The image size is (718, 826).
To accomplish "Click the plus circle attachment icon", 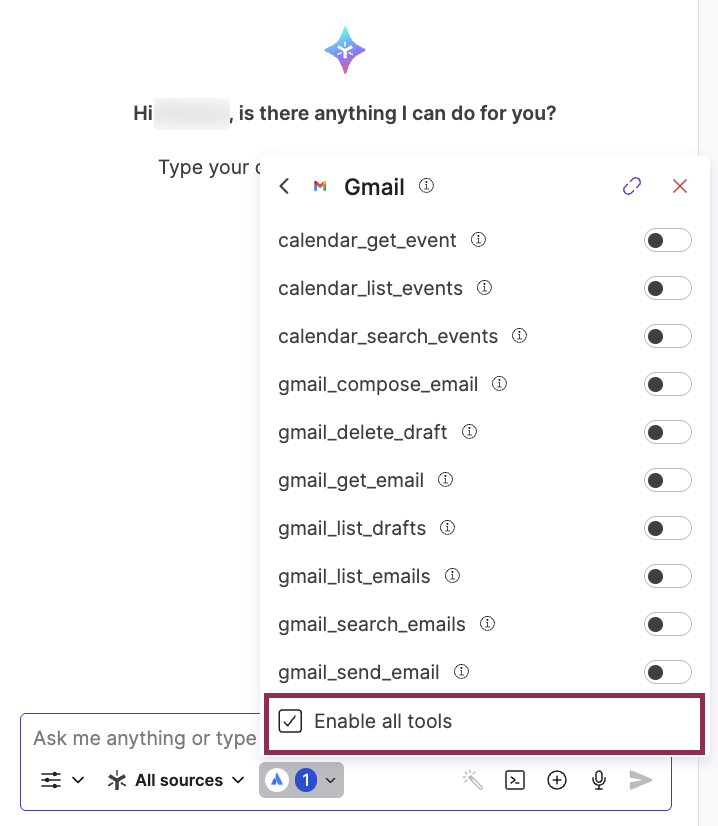I will (557, 780).
